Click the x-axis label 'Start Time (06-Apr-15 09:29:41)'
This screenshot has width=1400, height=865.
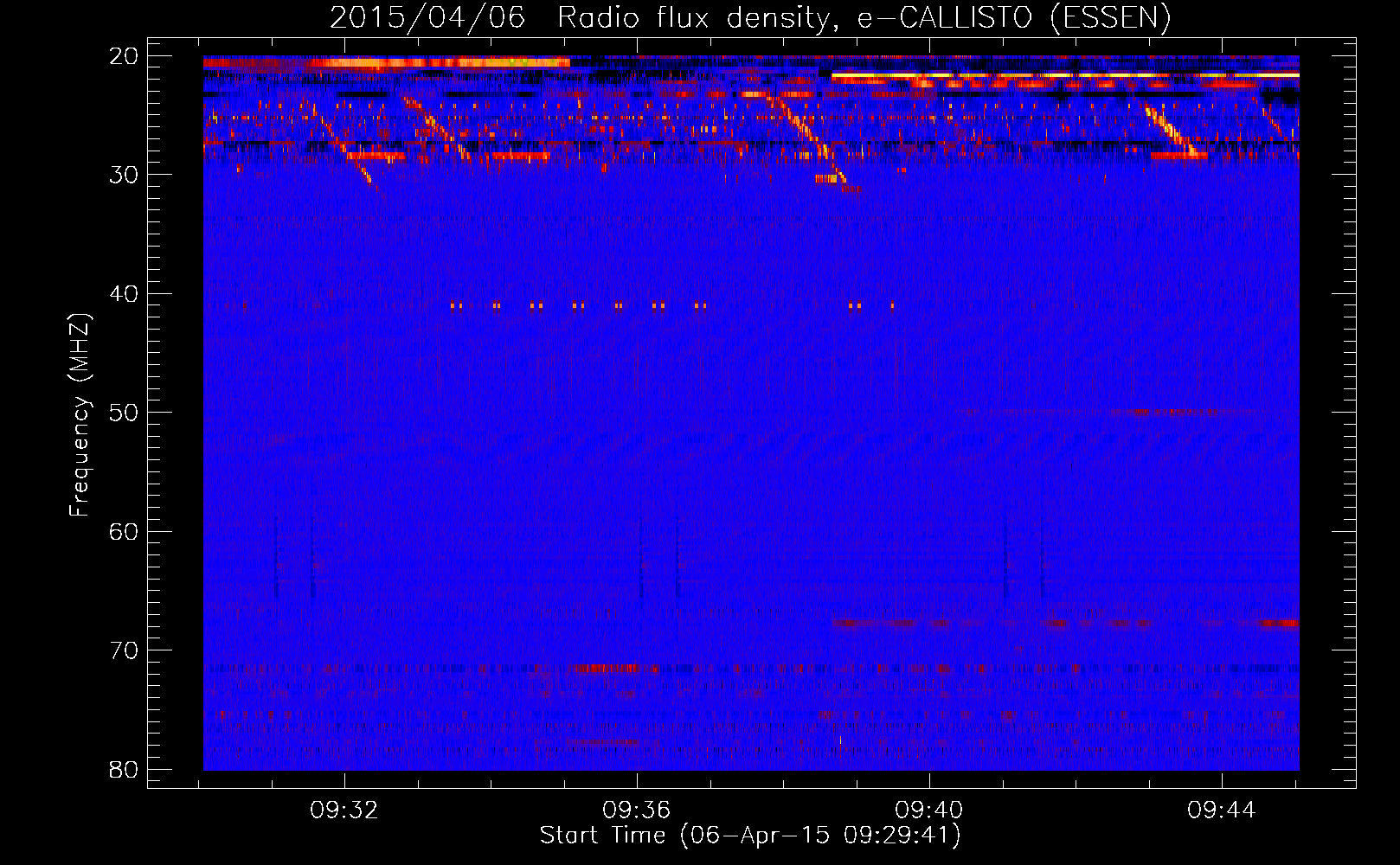coord(750,836)
